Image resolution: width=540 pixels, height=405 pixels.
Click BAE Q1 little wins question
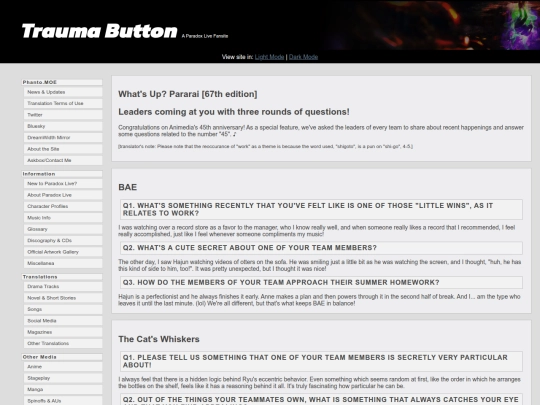(x=321, y=209)
